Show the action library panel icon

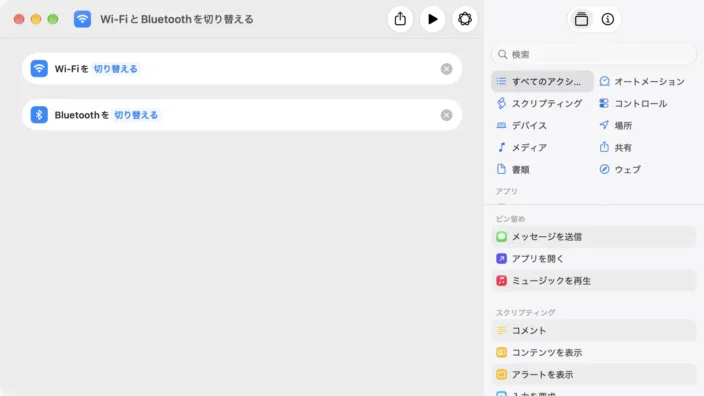pyautogui.click(x=581, y=19)
